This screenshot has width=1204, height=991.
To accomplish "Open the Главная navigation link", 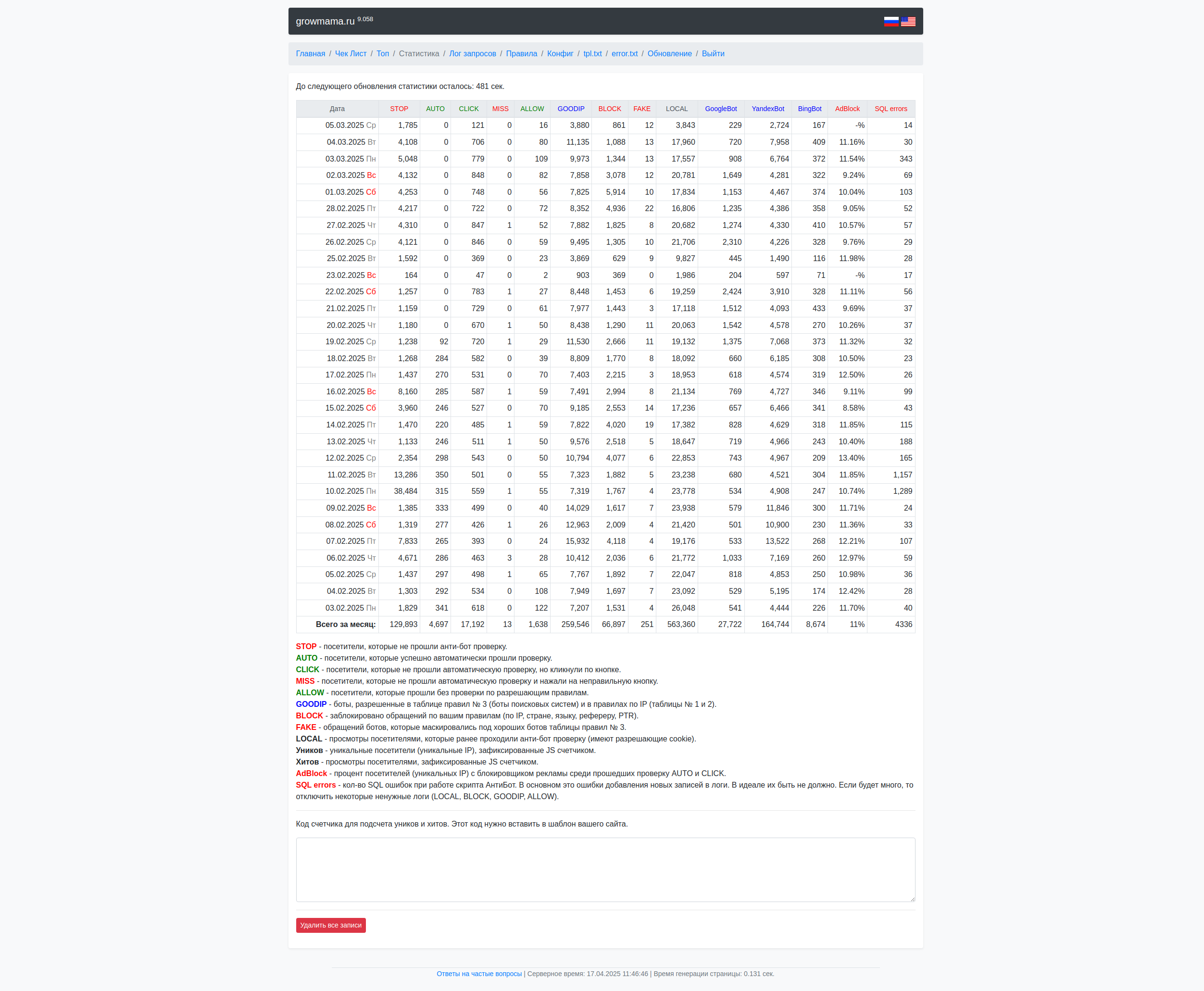I will [x=310, y=54].
